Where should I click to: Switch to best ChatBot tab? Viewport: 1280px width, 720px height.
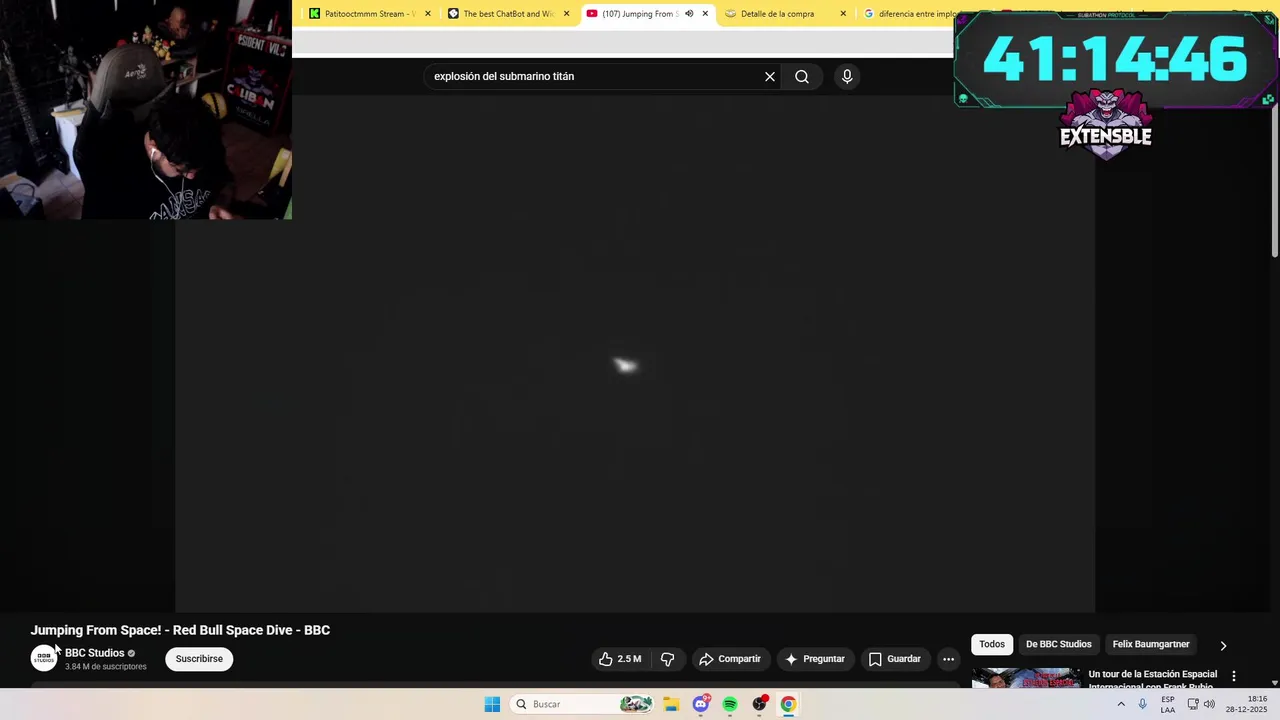509,14
